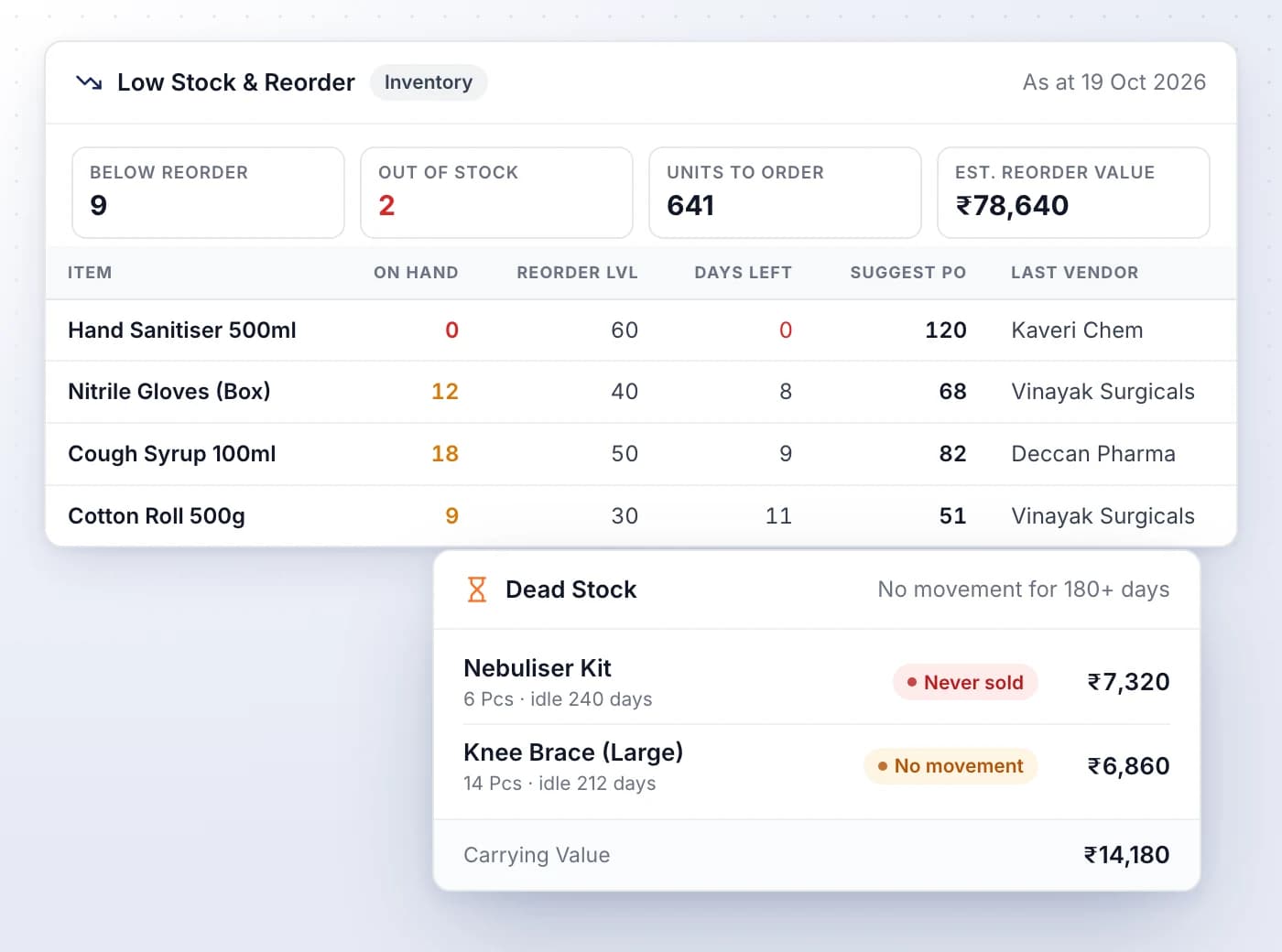The image size is (1282, 952).
Task: Click the REORDER LVL column header
Action: point(577,273)
